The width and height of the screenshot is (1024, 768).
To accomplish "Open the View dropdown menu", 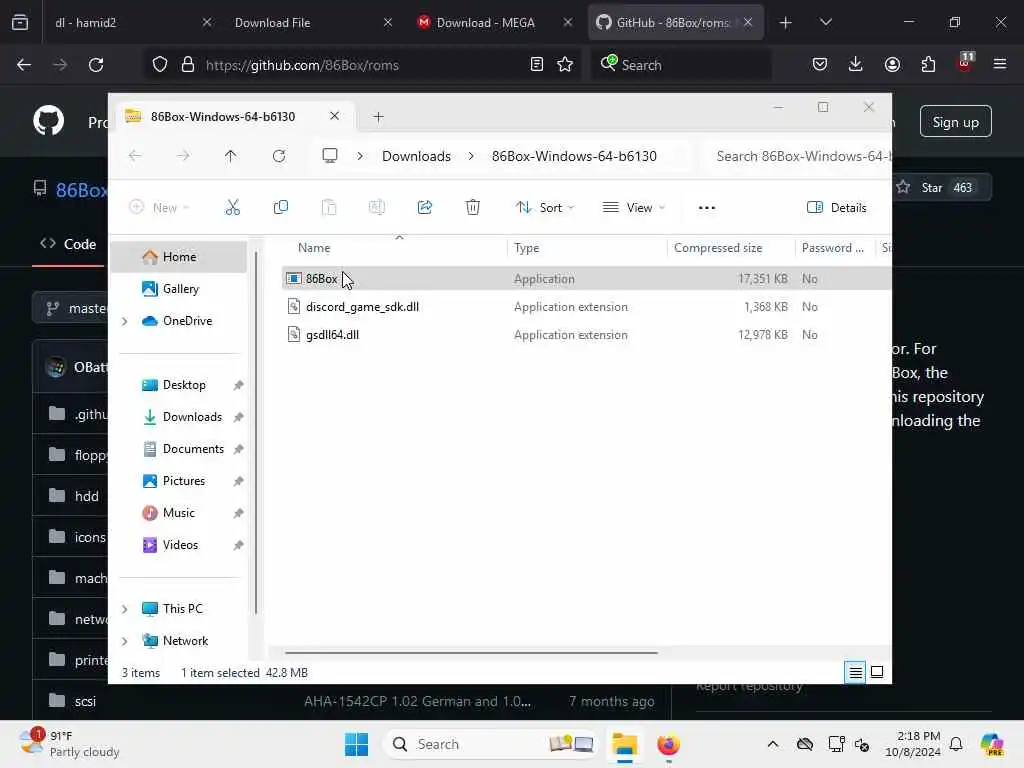I will pyautogui.click(x=633, y=208).
